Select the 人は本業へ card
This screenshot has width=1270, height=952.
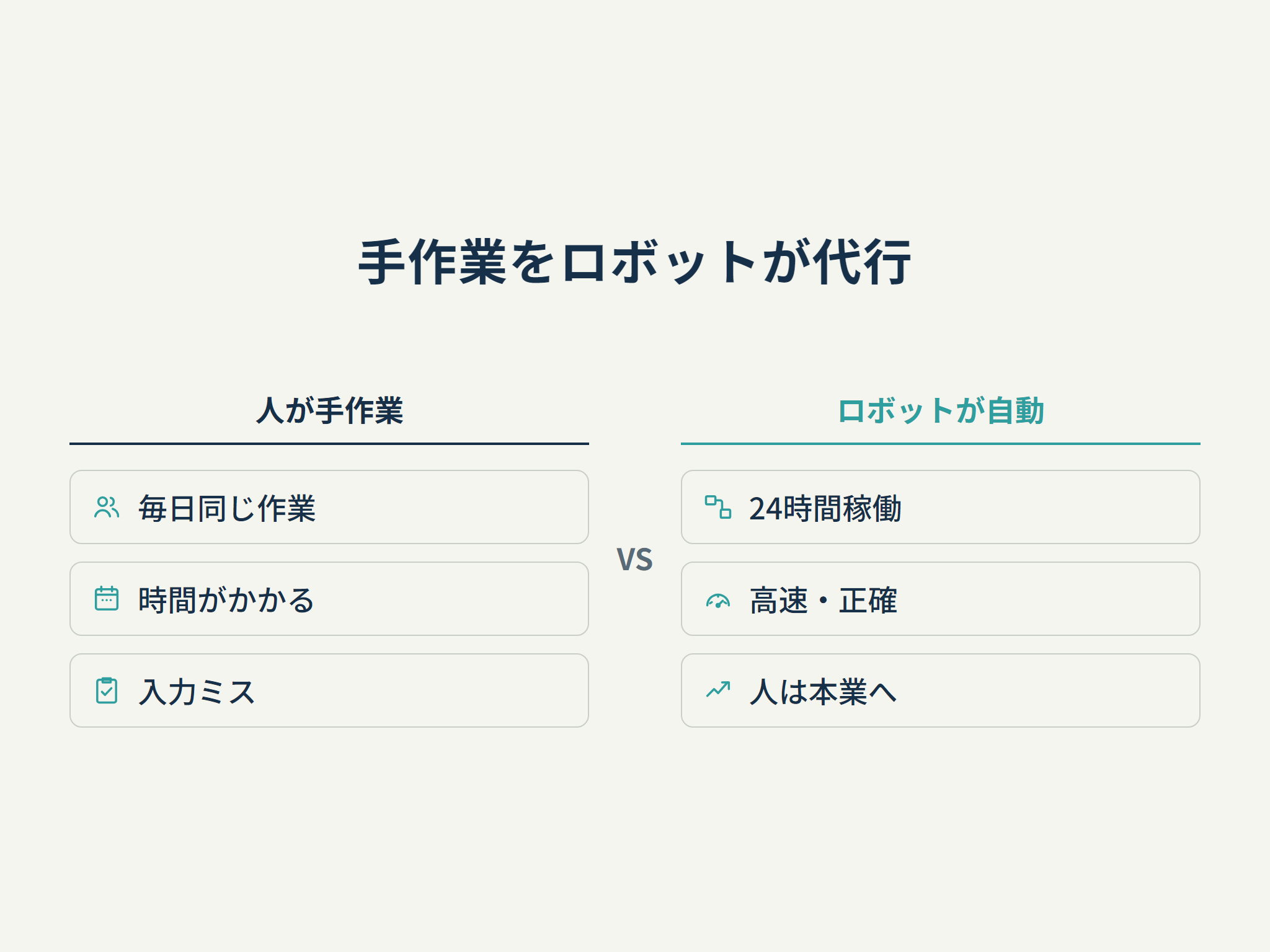[x=941, y=691]
